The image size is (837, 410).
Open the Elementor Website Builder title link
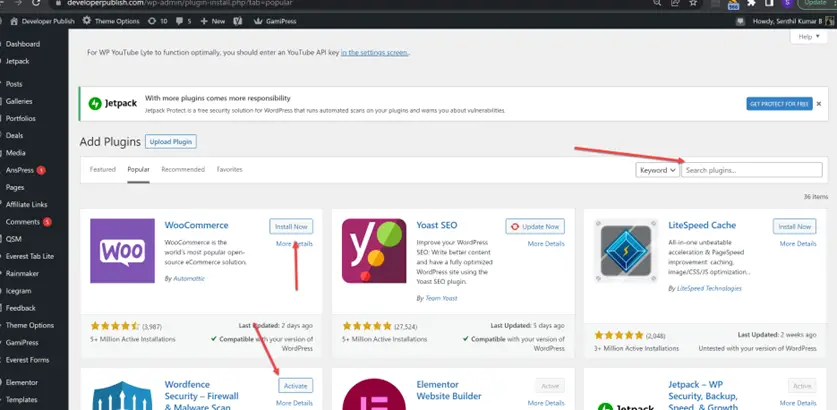pos(449,390)
